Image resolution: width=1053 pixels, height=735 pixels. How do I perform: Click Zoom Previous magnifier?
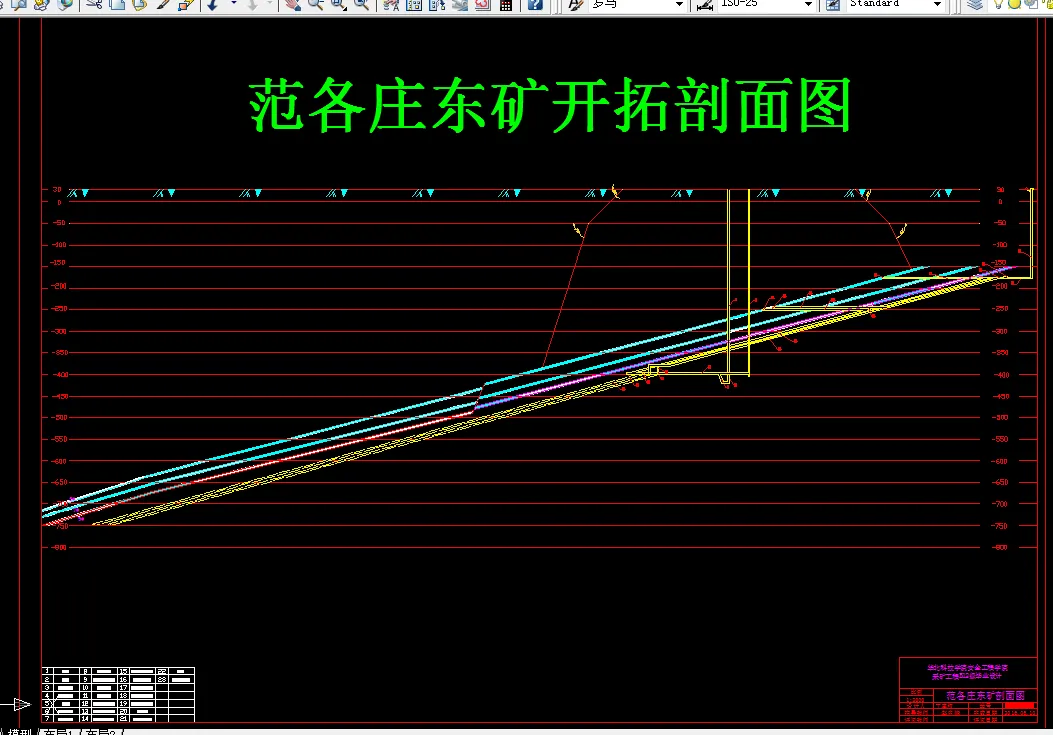(x=361, y=5)
